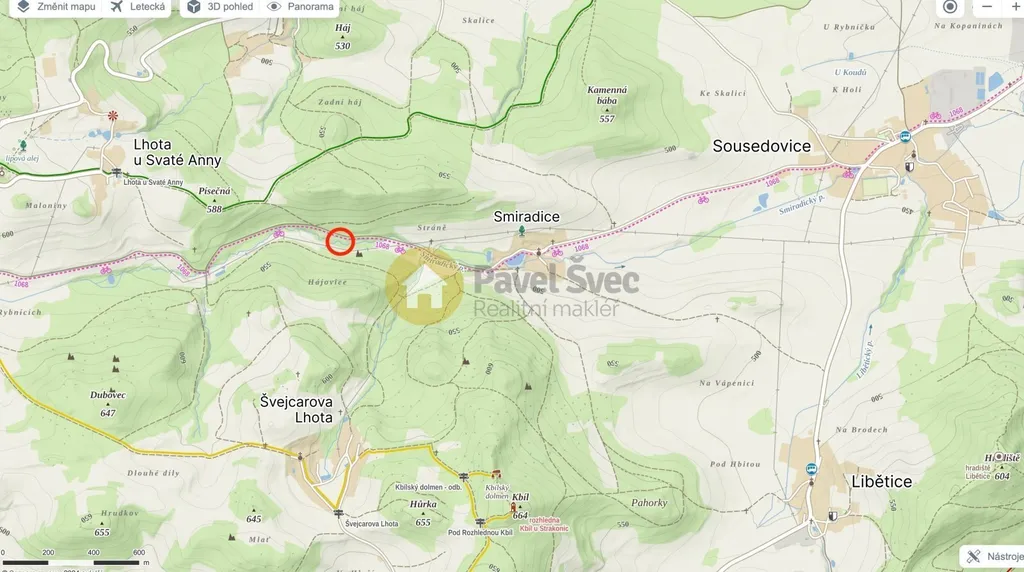Open the Lhota u Svaté Anny label
This screenshot has height=572, width=1024.
177,152
